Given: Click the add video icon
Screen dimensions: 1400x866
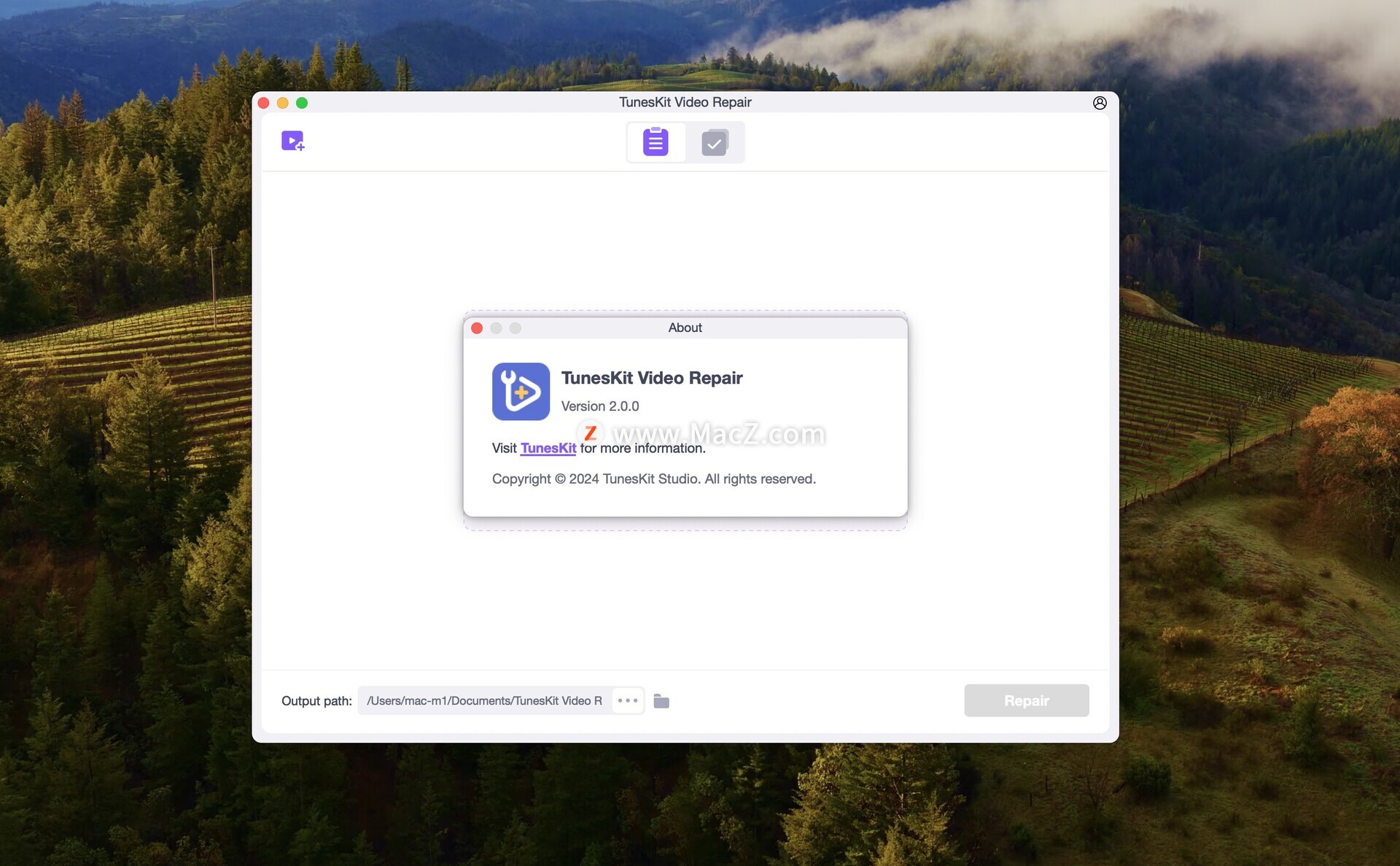Looking at the screenshot, I should click(292, 141).
